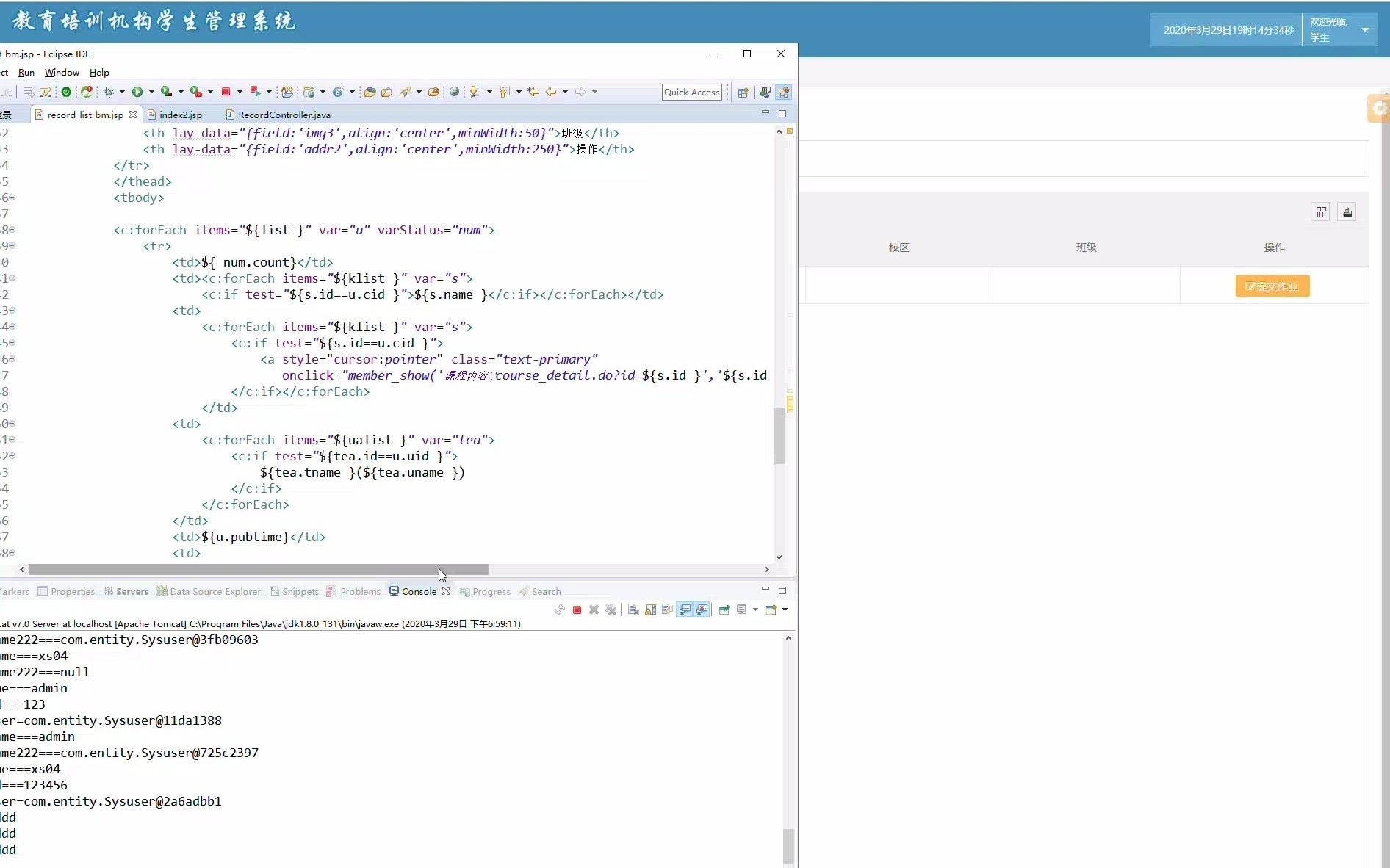The height and width of the screenshot is (868, 1390).
Task: Toggle Scroll Lock in the Console toolbar
Action: point(650,610)
